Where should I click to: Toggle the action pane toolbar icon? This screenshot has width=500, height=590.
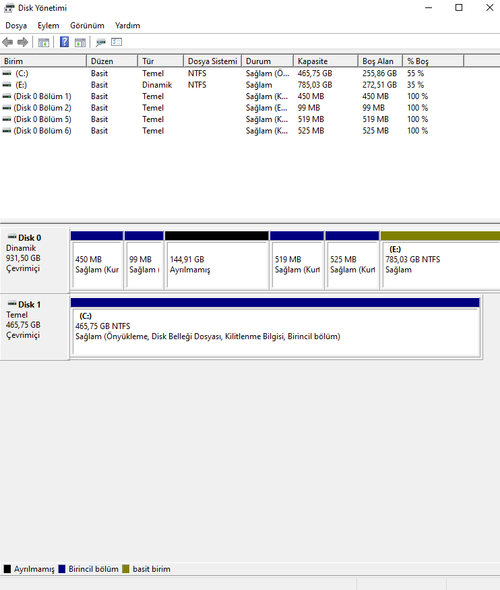coord(80,43)
